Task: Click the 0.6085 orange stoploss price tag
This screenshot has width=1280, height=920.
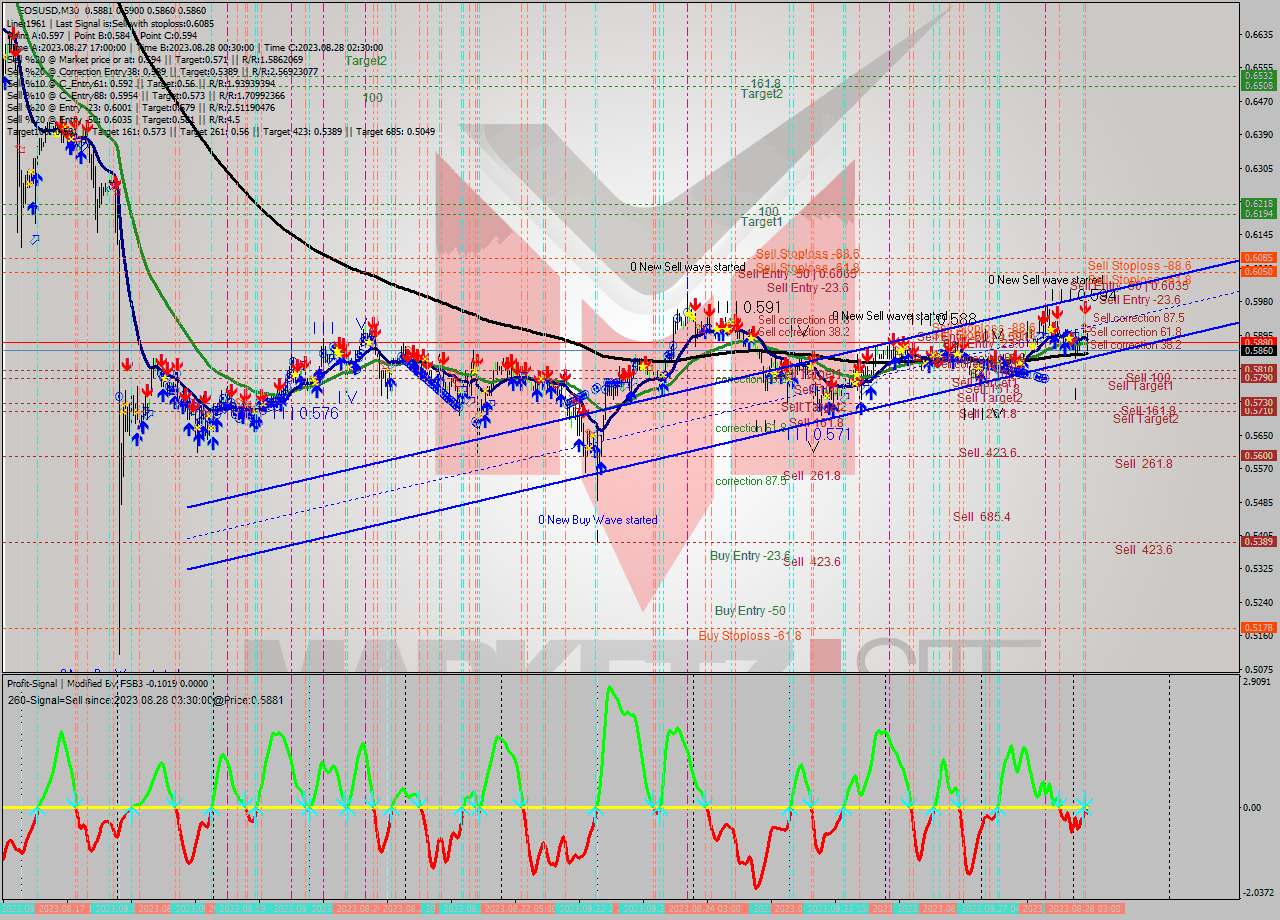Action: coord(1257,258)
